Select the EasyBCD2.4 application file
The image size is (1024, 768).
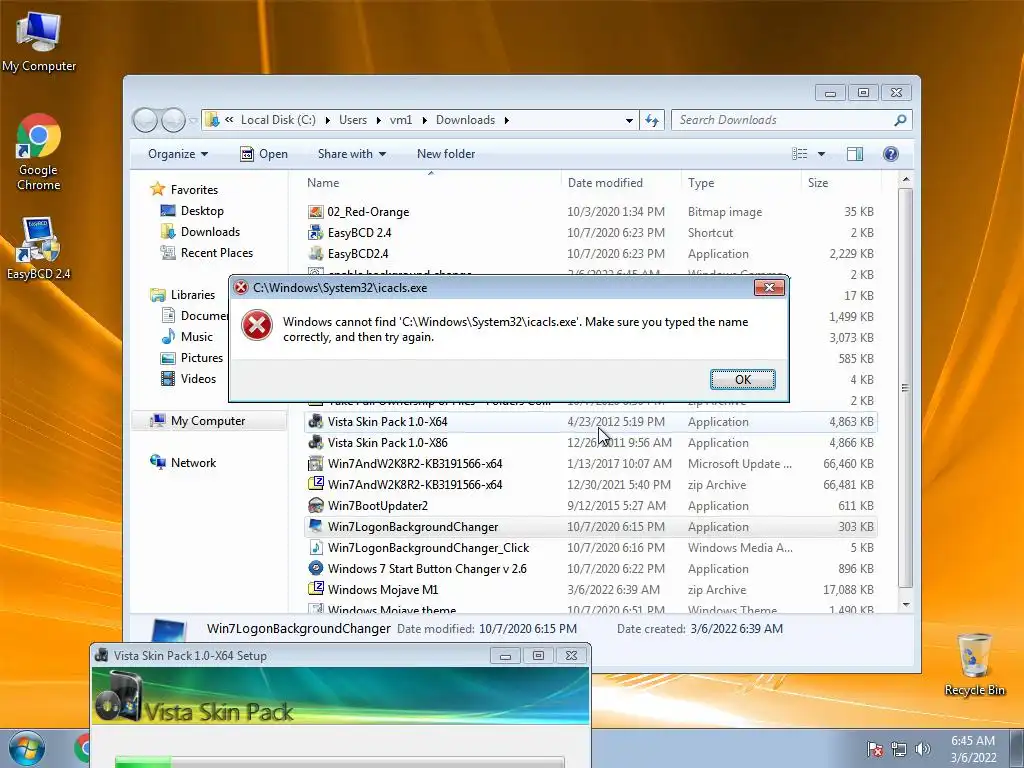tap(590, 254)
